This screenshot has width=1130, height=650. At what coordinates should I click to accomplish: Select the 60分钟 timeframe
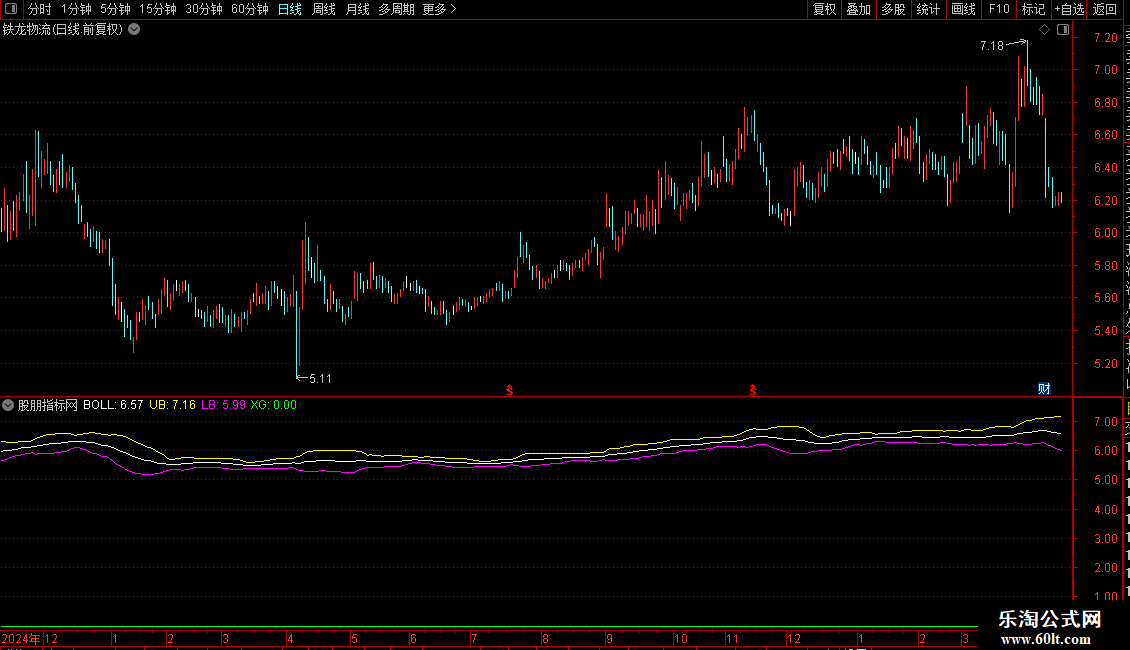tap(249, 9)
